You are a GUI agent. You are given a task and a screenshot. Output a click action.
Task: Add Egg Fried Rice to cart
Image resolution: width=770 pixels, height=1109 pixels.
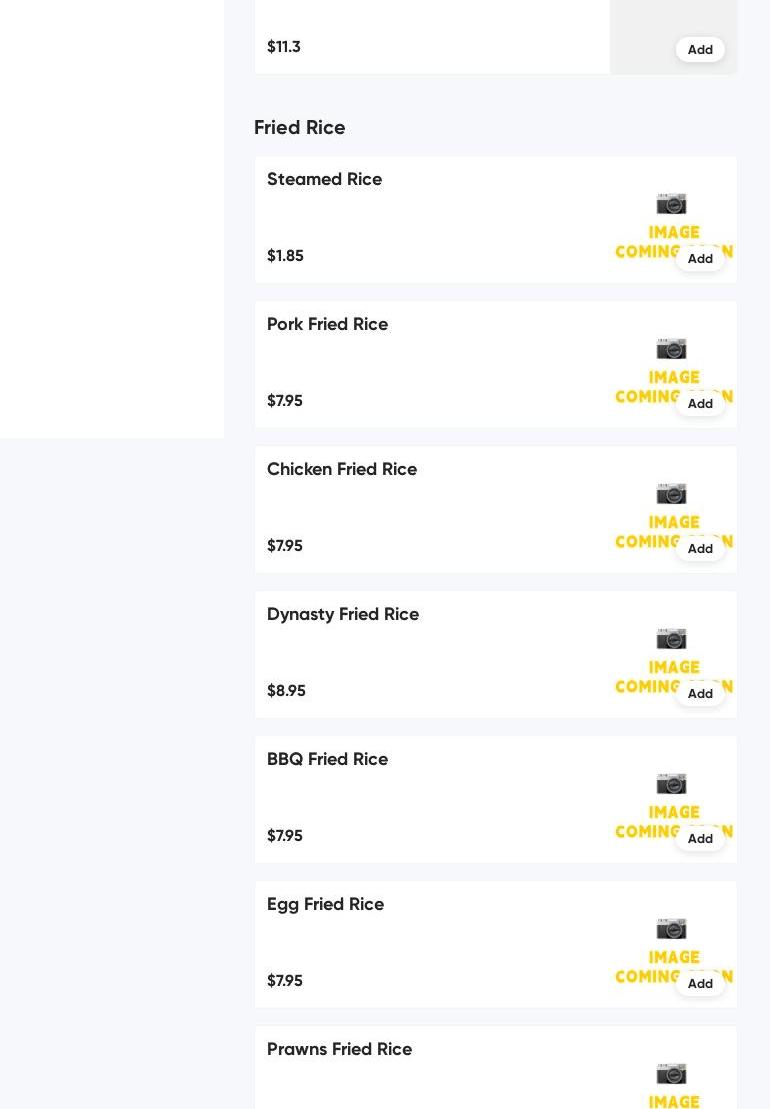point(700,984)
